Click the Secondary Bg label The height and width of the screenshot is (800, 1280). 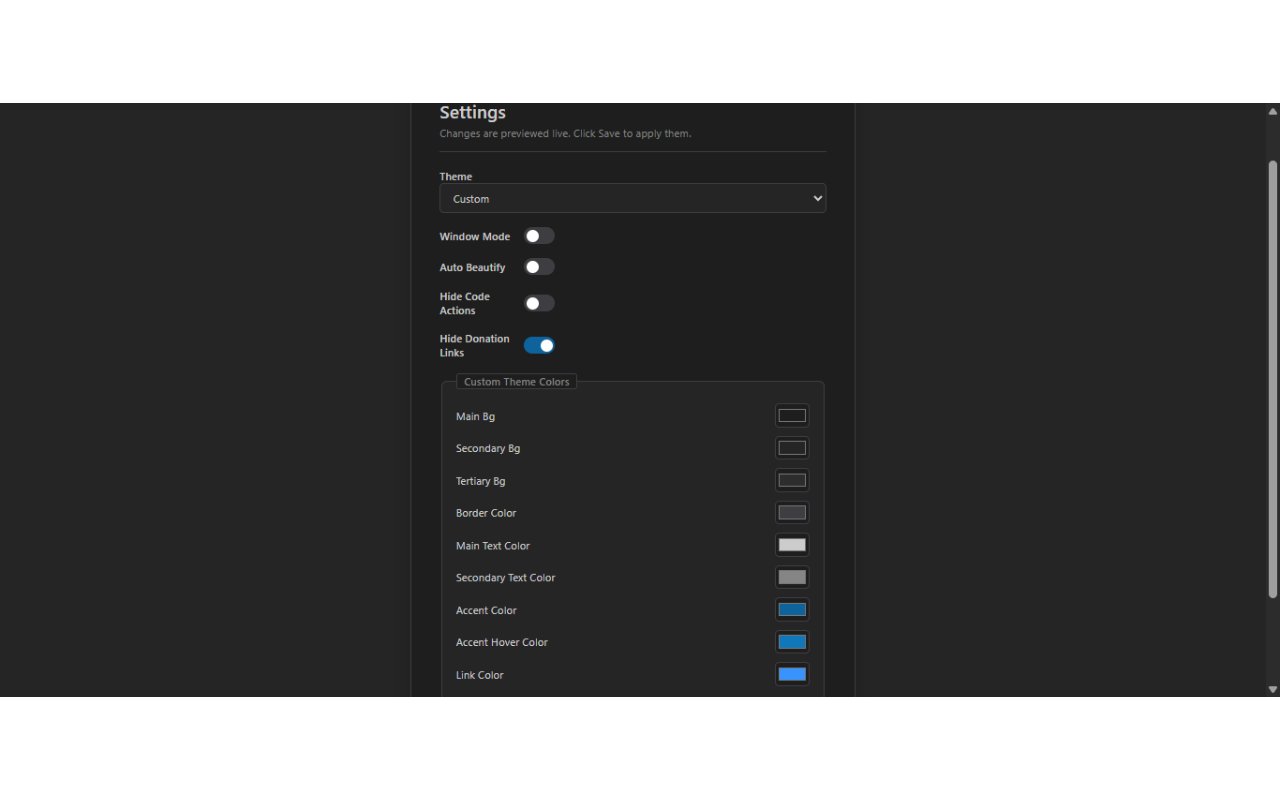[x=488, y=448]
